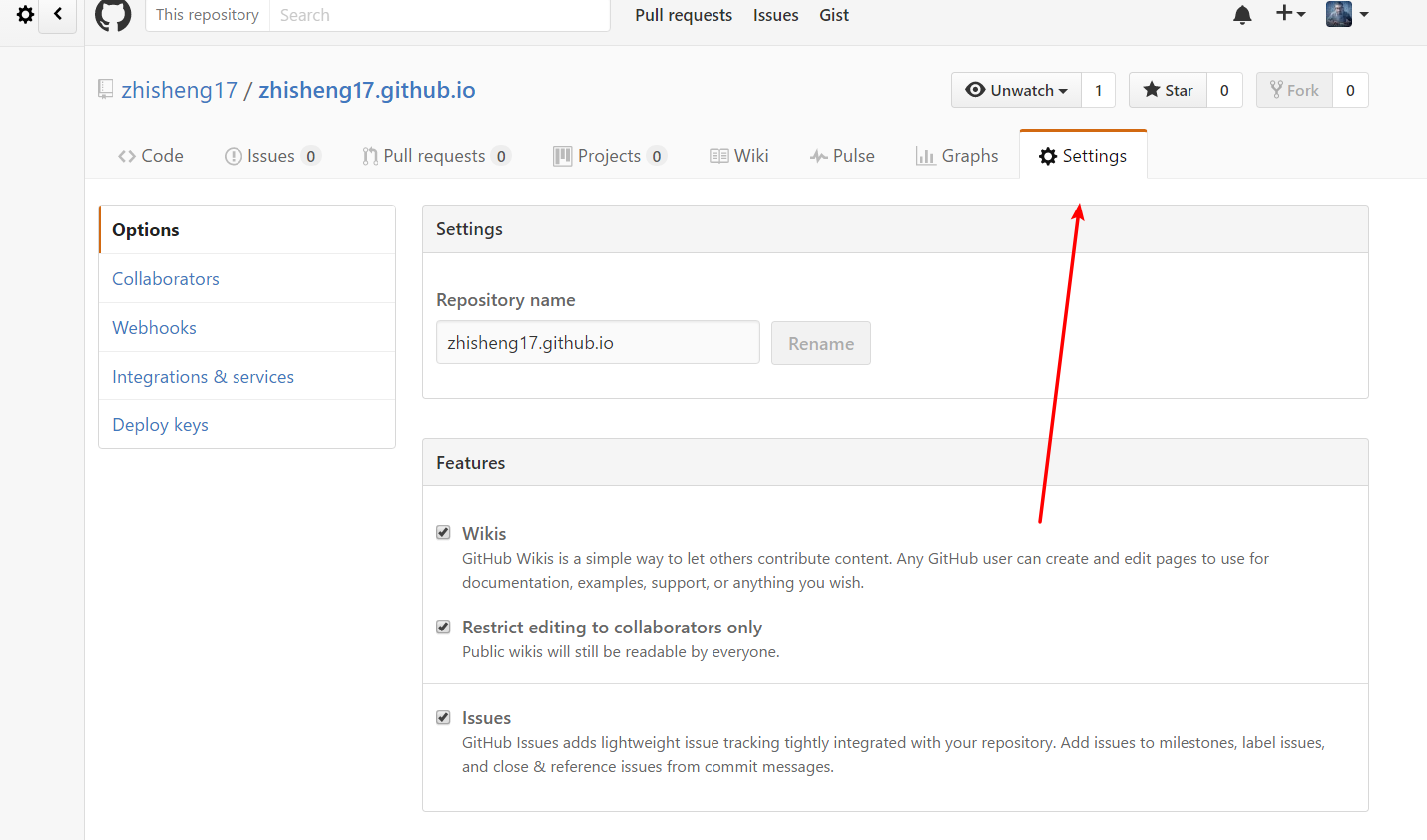The height and width of the screenshot is (840, 1427).
Task: Open the zhisheng17 owner link
Action: [180, 90]
